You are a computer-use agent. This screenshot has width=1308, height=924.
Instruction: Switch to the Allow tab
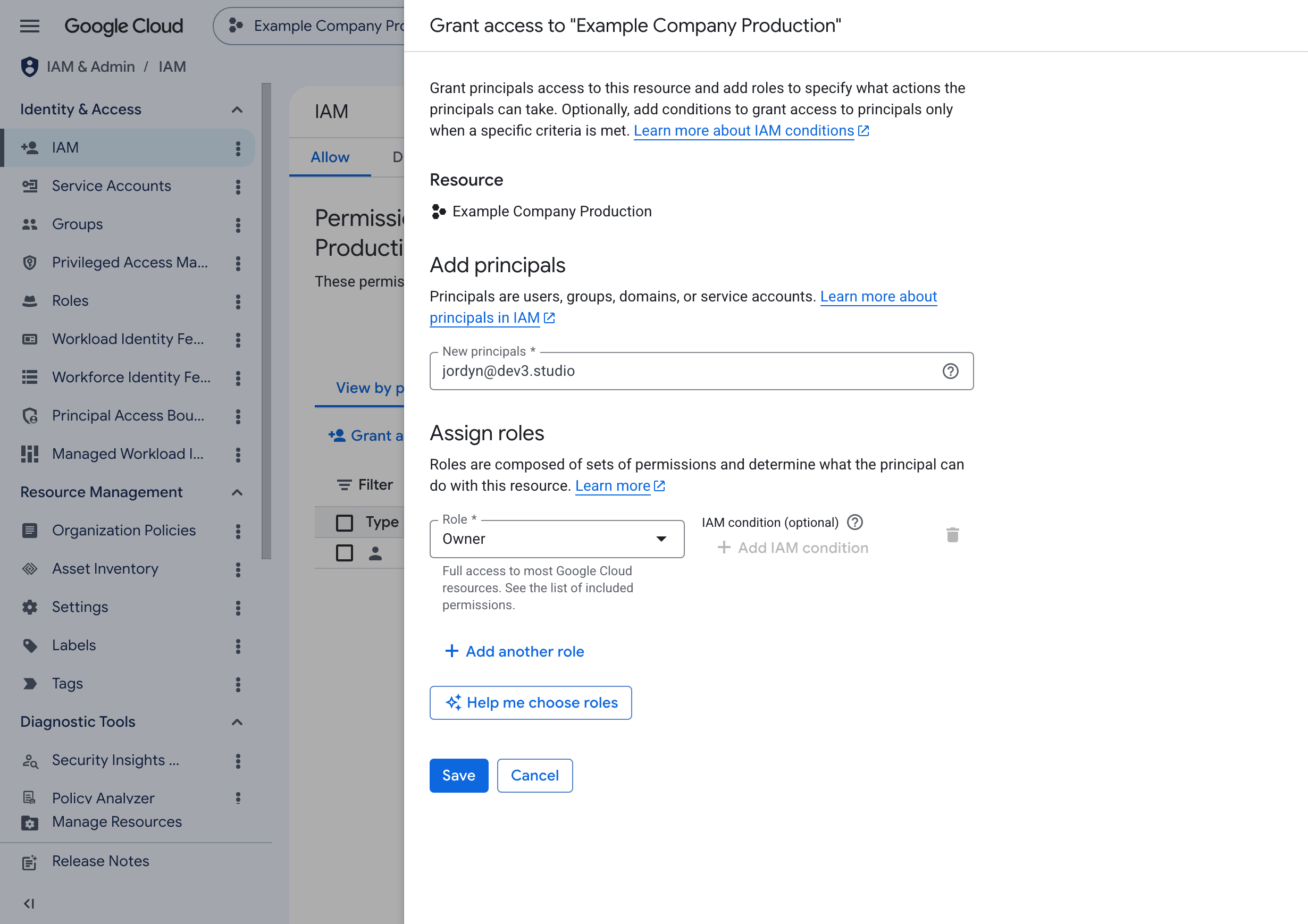coord(330,157)
